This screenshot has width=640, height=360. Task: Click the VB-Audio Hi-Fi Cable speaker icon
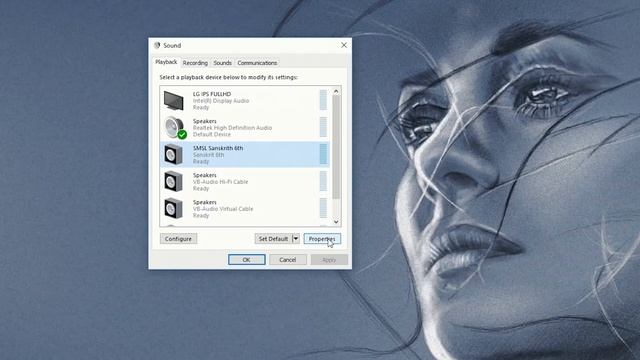pos(173,182)
